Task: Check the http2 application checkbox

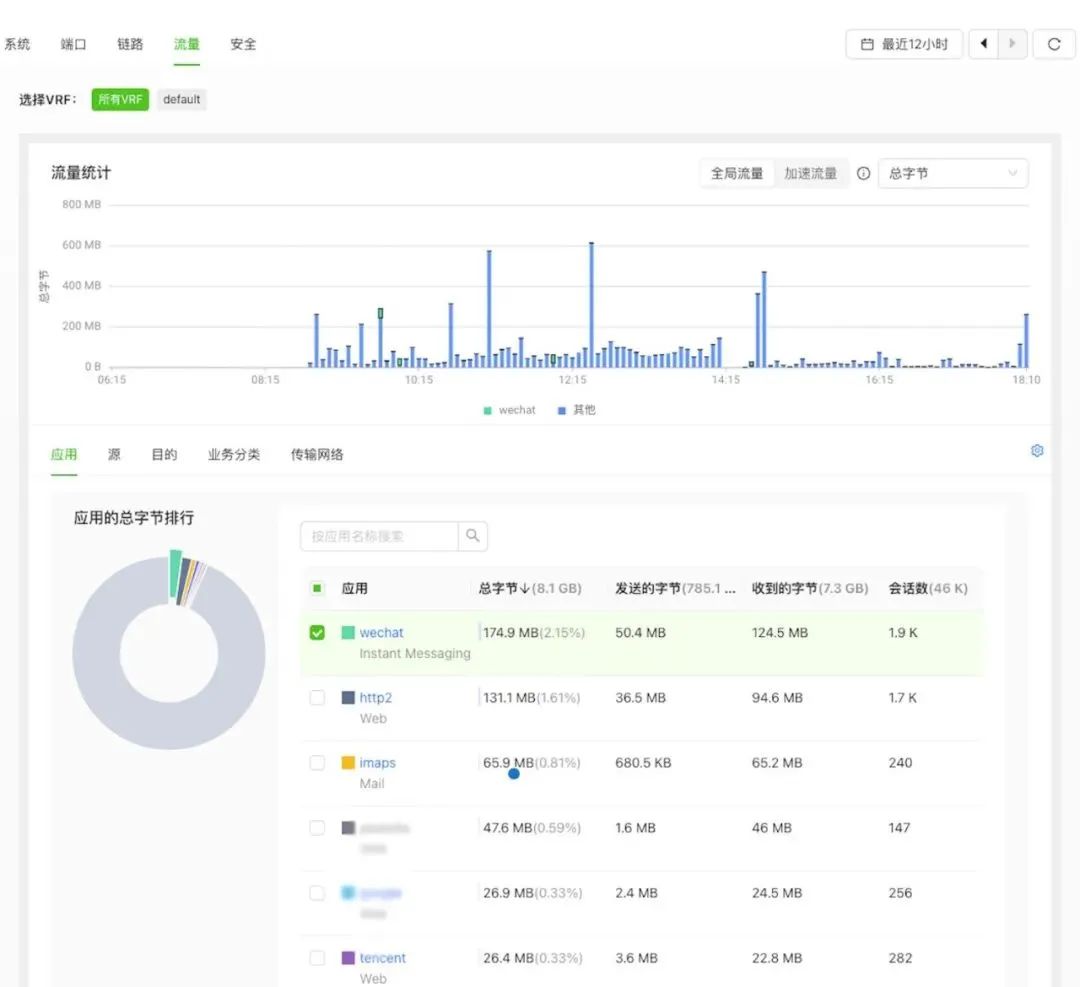Action: pyautogui.click(x=317, y=698)
